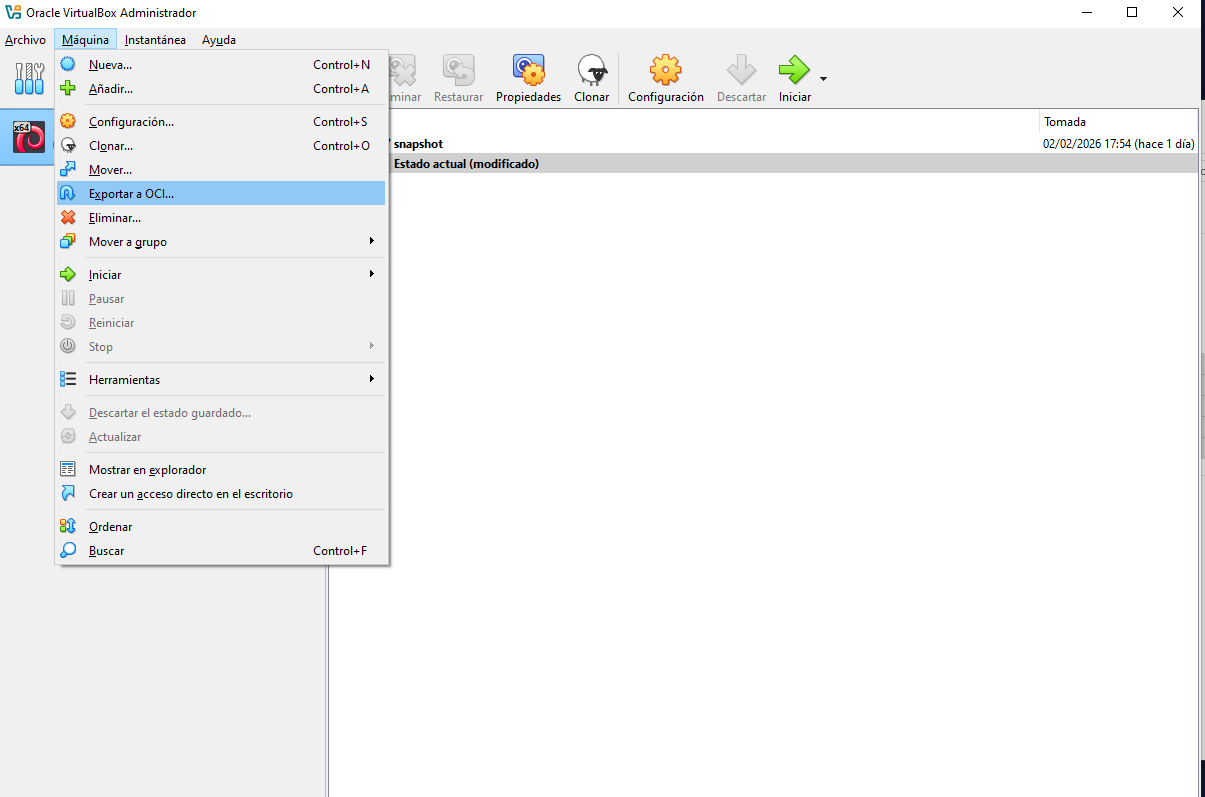Select Mostrar en explorador entry

(x=221, y=469)
